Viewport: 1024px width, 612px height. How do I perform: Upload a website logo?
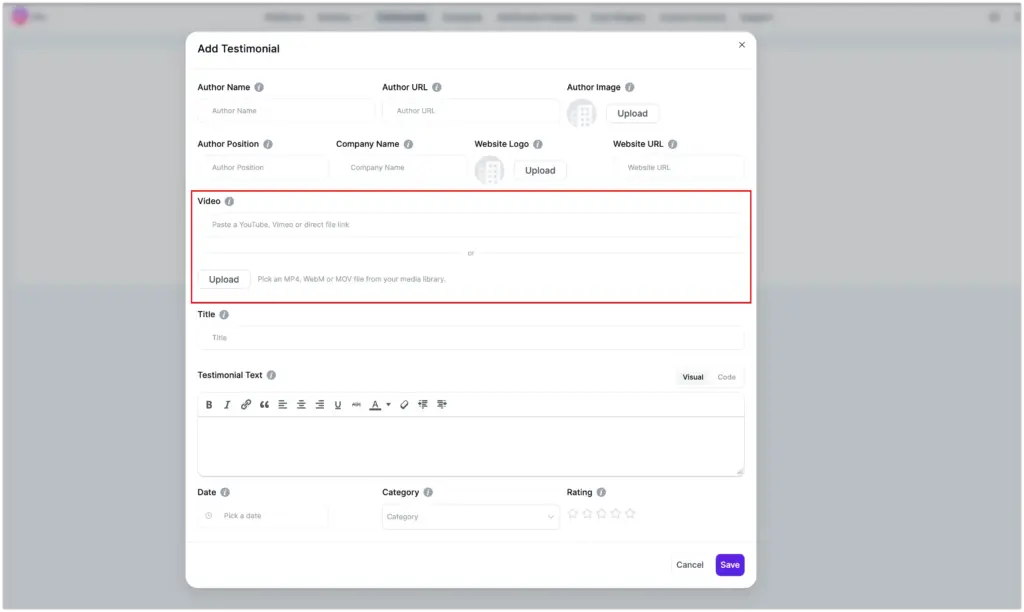(x=540, y=170)
